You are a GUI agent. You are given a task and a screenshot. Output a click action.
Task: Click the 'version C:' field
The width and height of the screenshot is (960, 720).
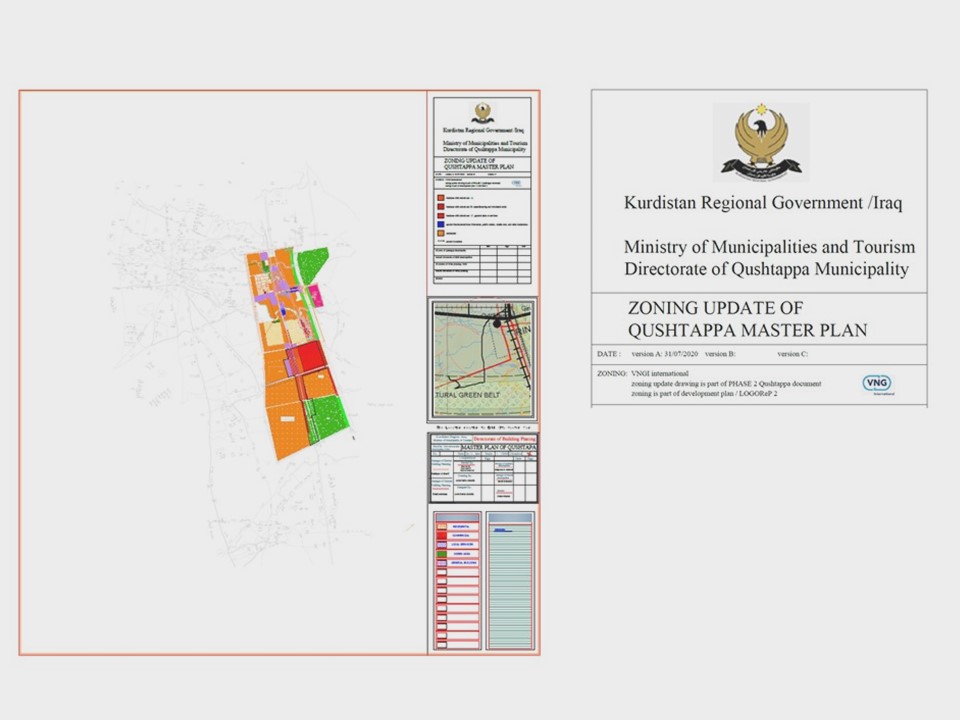tap(792, 354)
